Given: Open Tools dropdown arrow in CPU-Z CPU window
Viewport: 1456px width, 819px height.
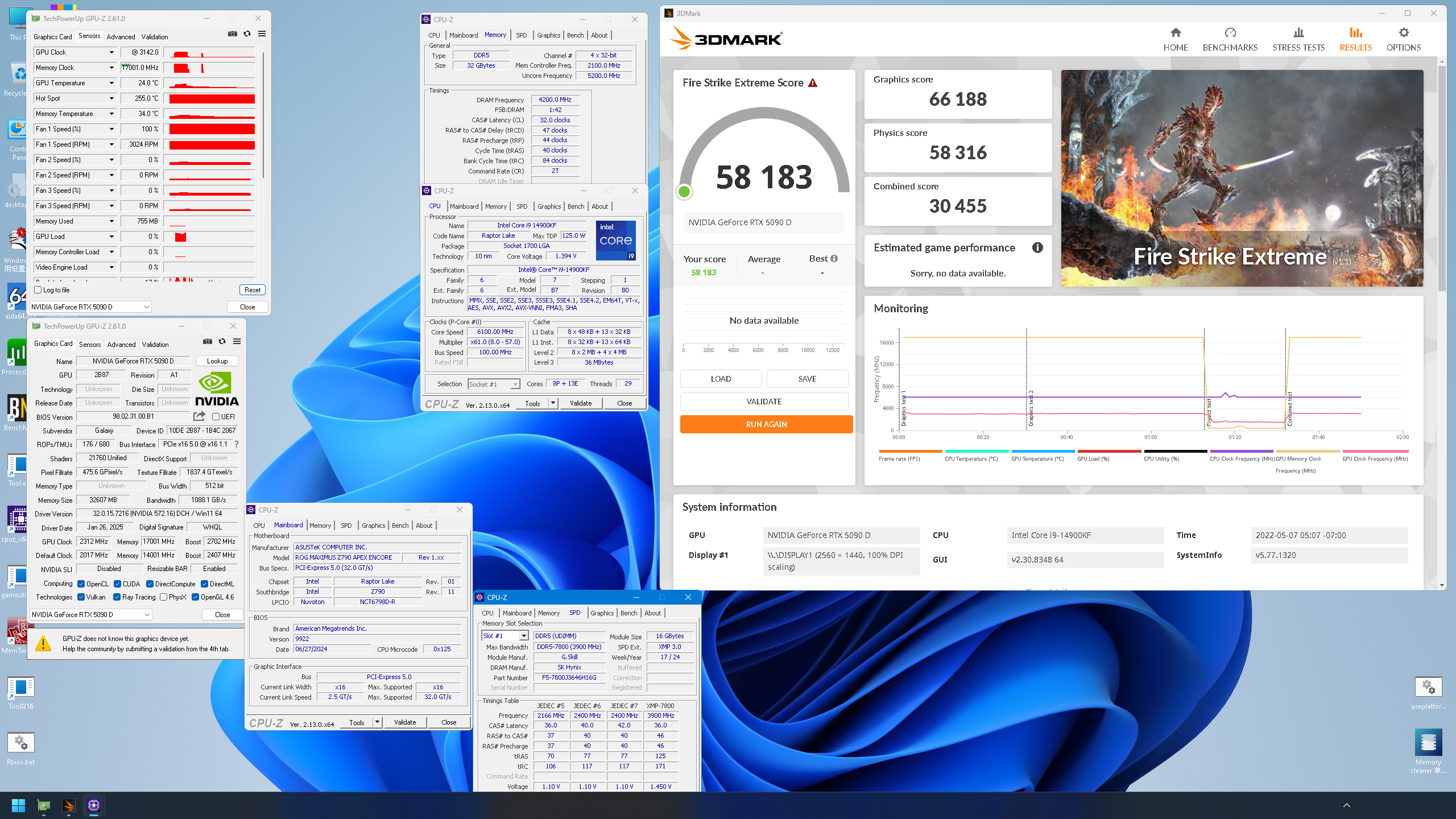Looking at the screenshot, I should pyautogui.click(x=552, y=403).
